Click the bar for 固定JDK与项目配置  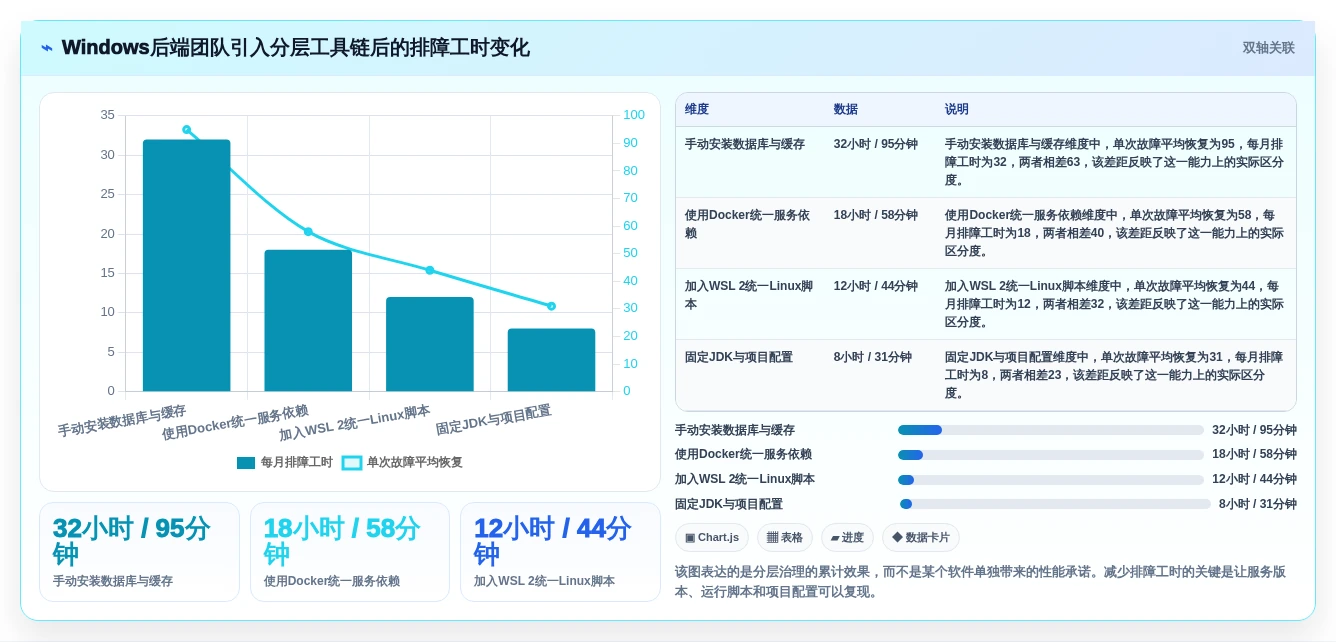pyautogui.click(x=551, y=360)
